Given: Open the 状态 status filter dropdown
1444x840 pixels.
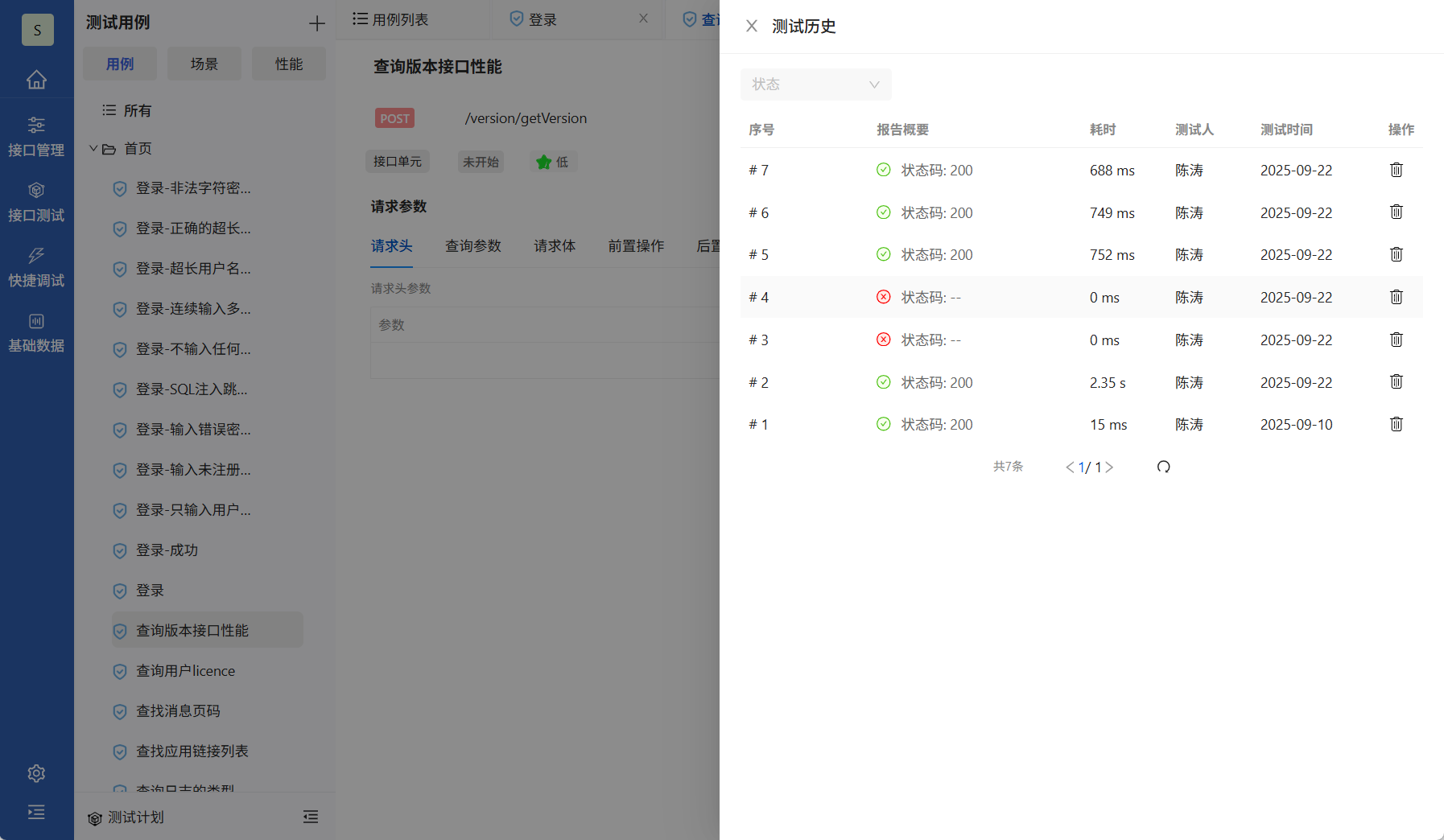Looking at the screenshot, I should pos(815,84).
